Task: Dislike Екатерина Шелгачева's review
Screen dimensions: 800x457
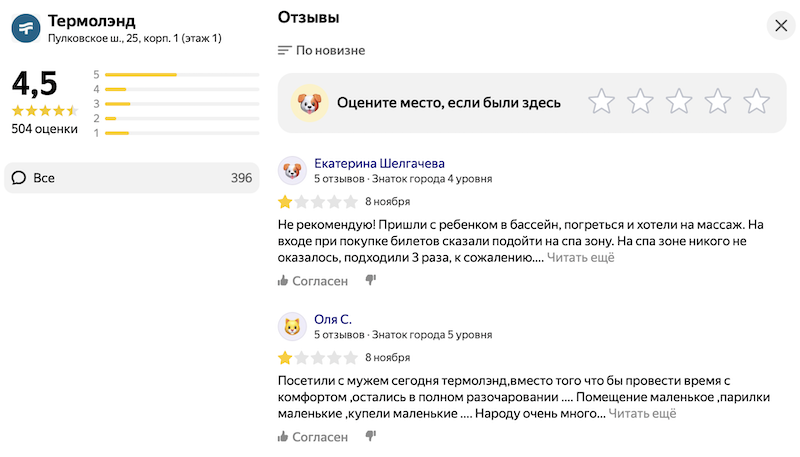Action: click(x=370, y=281)
